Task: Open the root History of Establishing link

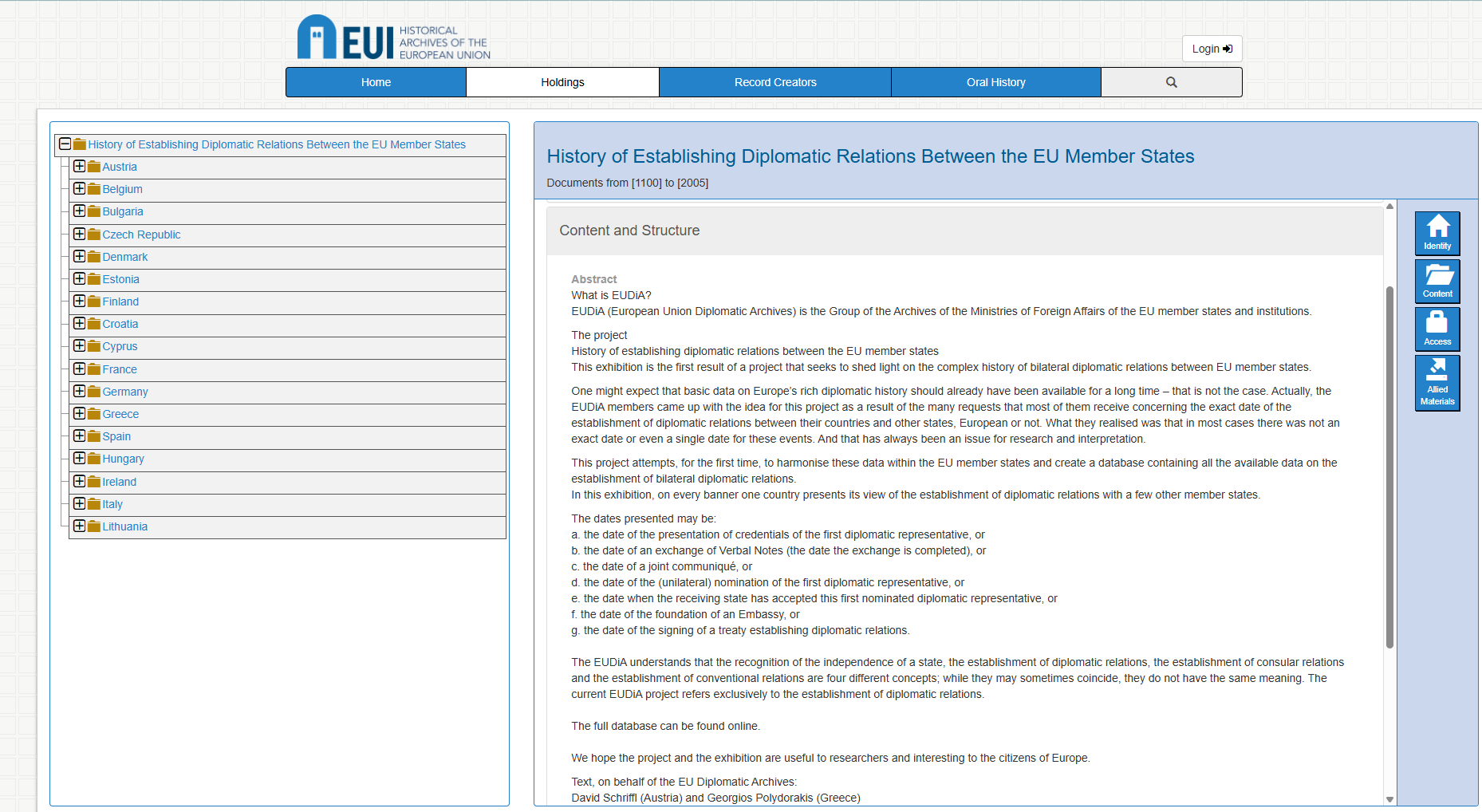Action: 277,144
